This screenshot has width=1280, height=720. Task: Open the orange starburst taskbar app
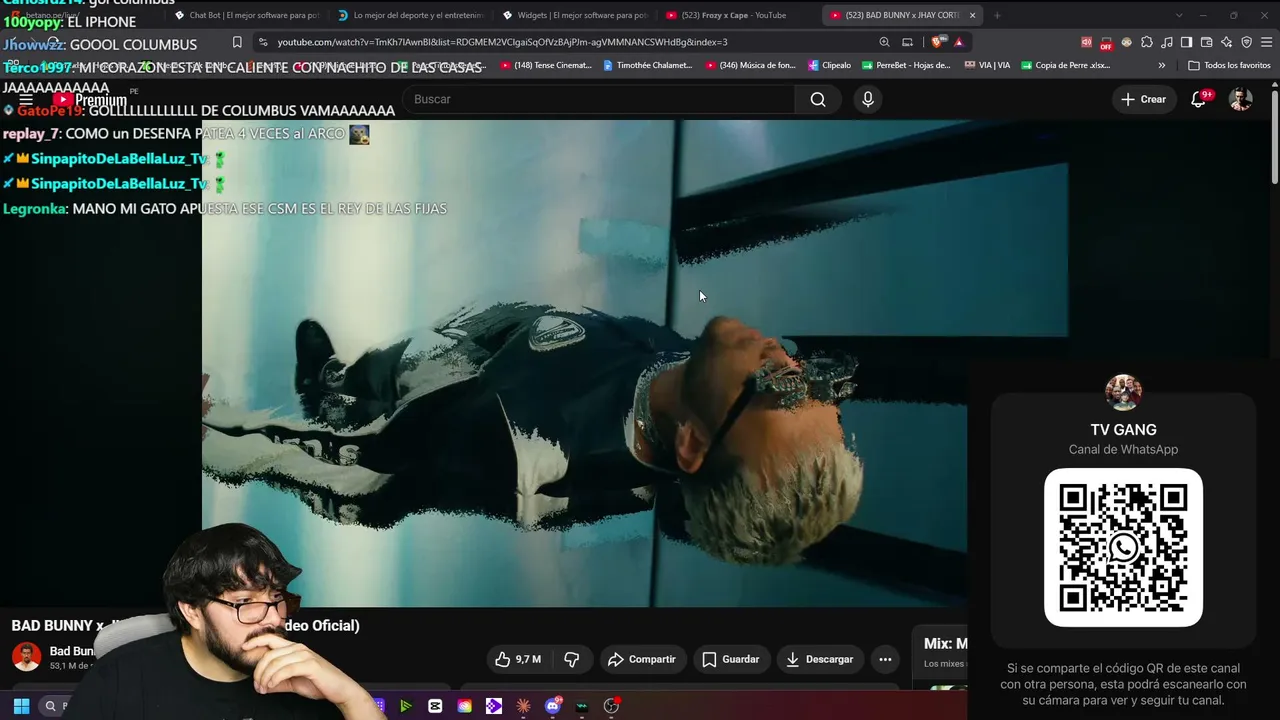point(523,706)
